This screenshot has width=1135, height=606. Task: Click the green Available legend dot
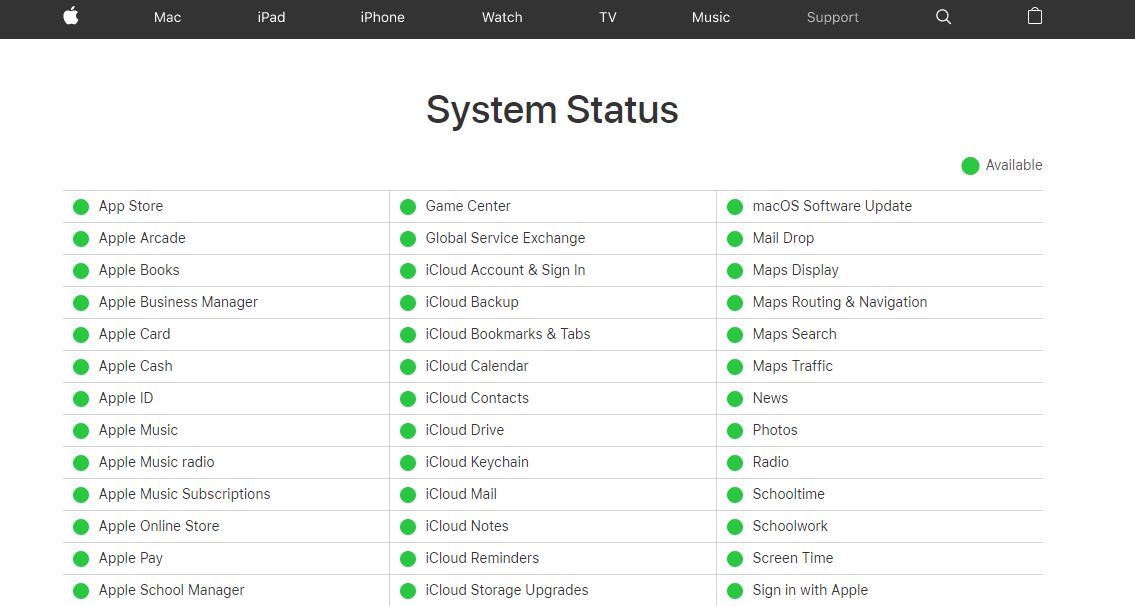(970, 166)
